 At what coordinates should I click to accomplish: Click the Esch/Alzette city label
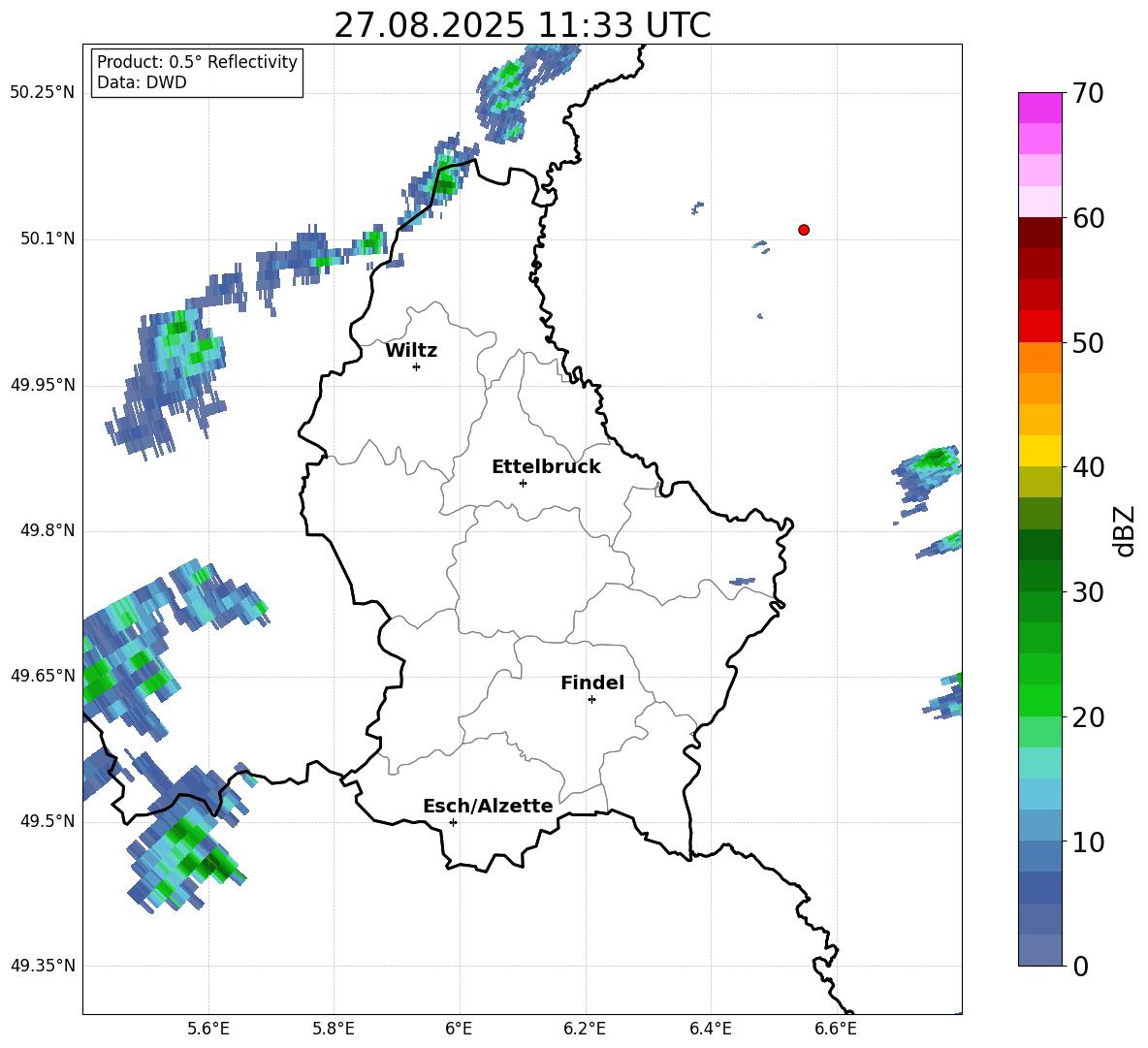pos(489,806)
